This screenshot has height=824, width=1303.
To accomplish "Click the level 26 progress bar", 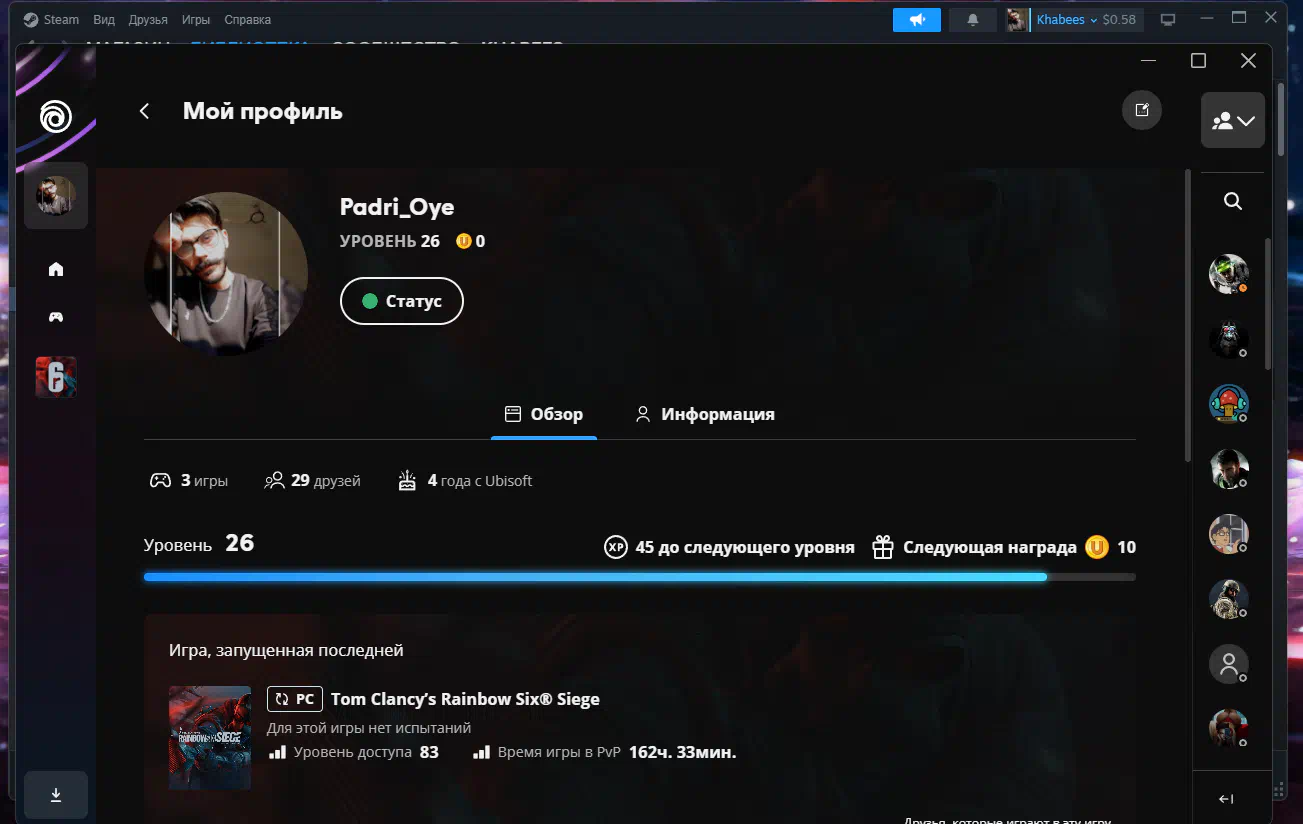I will tap(640, 577).
